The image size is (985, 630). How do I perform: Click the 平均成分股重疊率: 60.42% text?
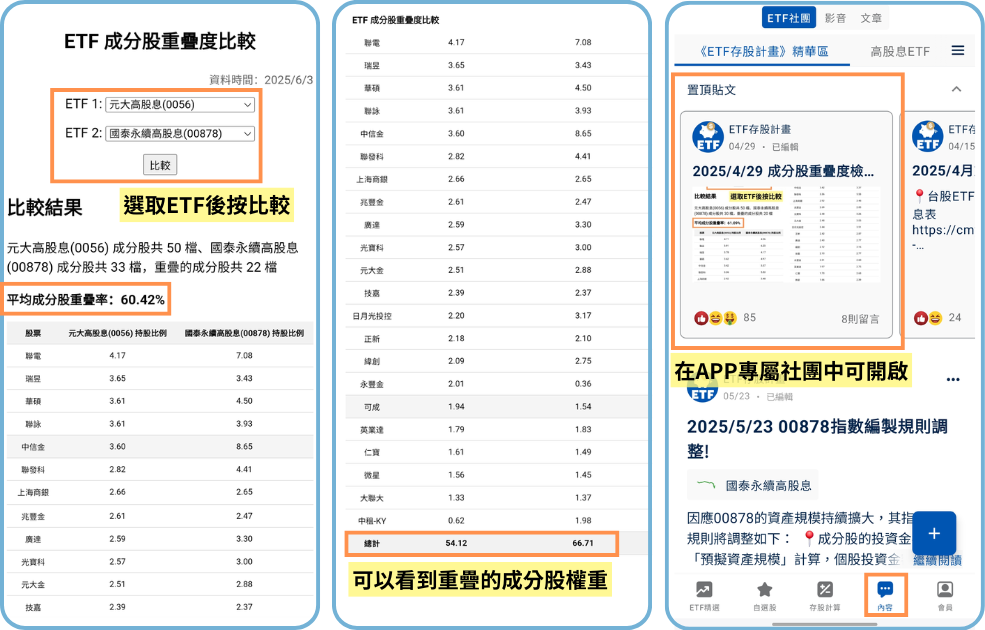tap(85, 300)
